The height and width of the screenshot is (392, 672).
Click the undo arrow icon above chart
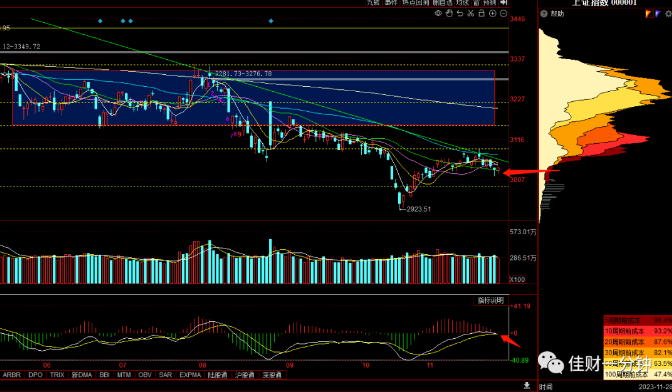[460, 13]
